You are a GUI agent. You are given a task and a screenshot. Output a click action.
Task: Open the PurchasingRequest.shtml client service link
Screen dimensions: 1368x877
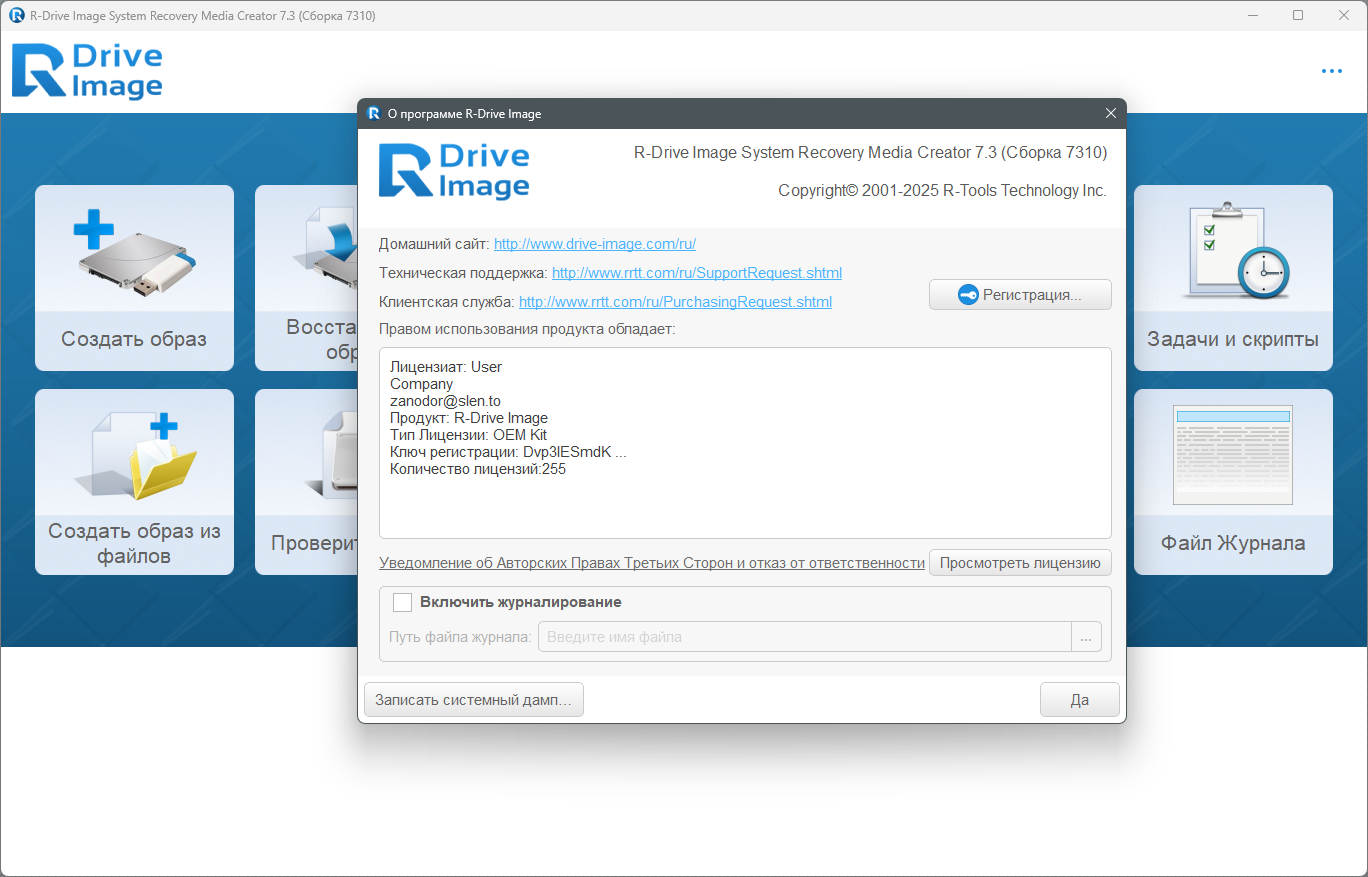click(x=675, y=302)
